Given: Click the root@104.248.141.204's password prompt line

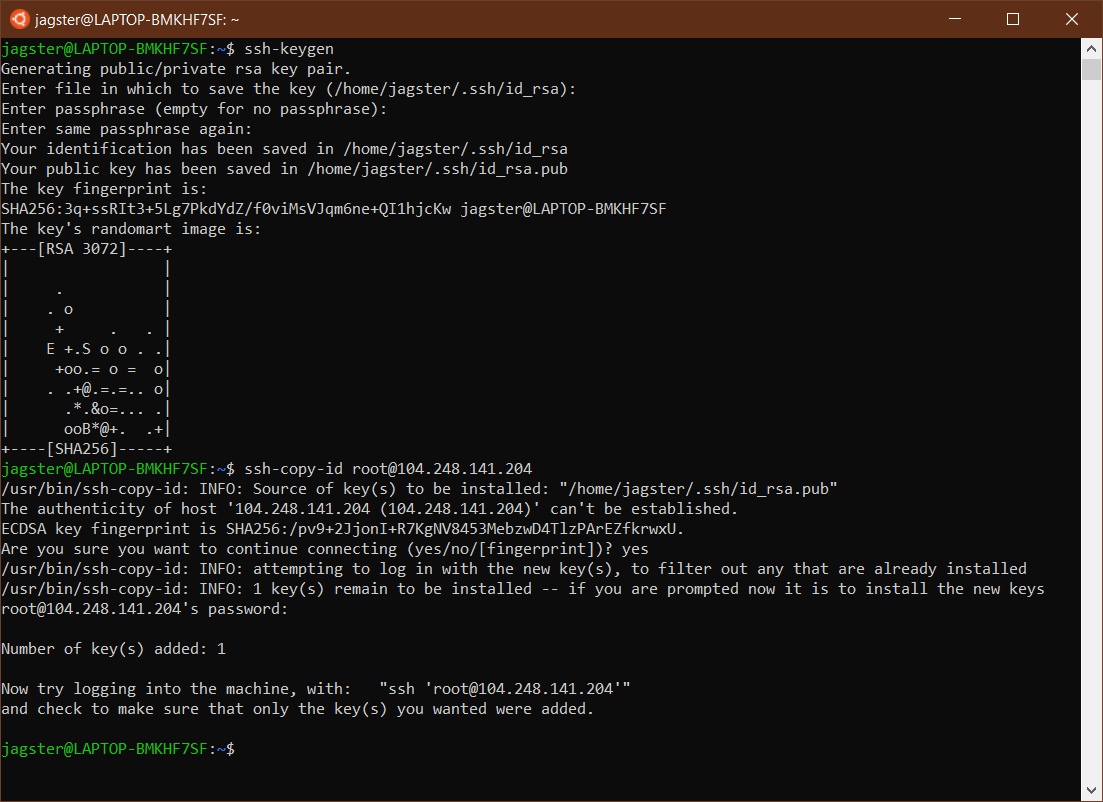Looking at the screenshot, I should coord(145,609).
